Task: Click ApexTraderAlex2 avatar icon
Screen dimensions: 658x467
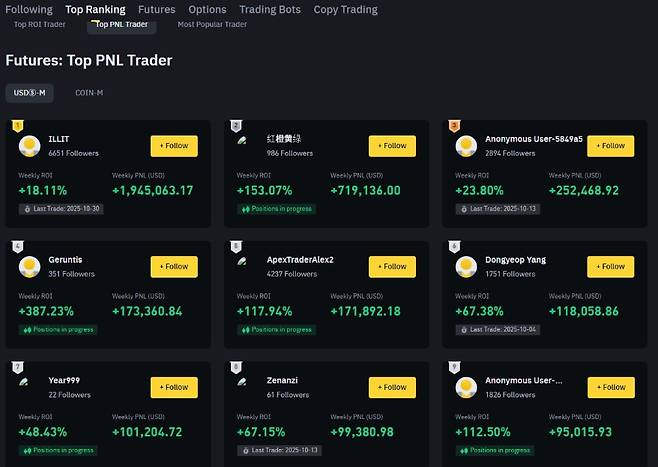Action: coord(243,262)
